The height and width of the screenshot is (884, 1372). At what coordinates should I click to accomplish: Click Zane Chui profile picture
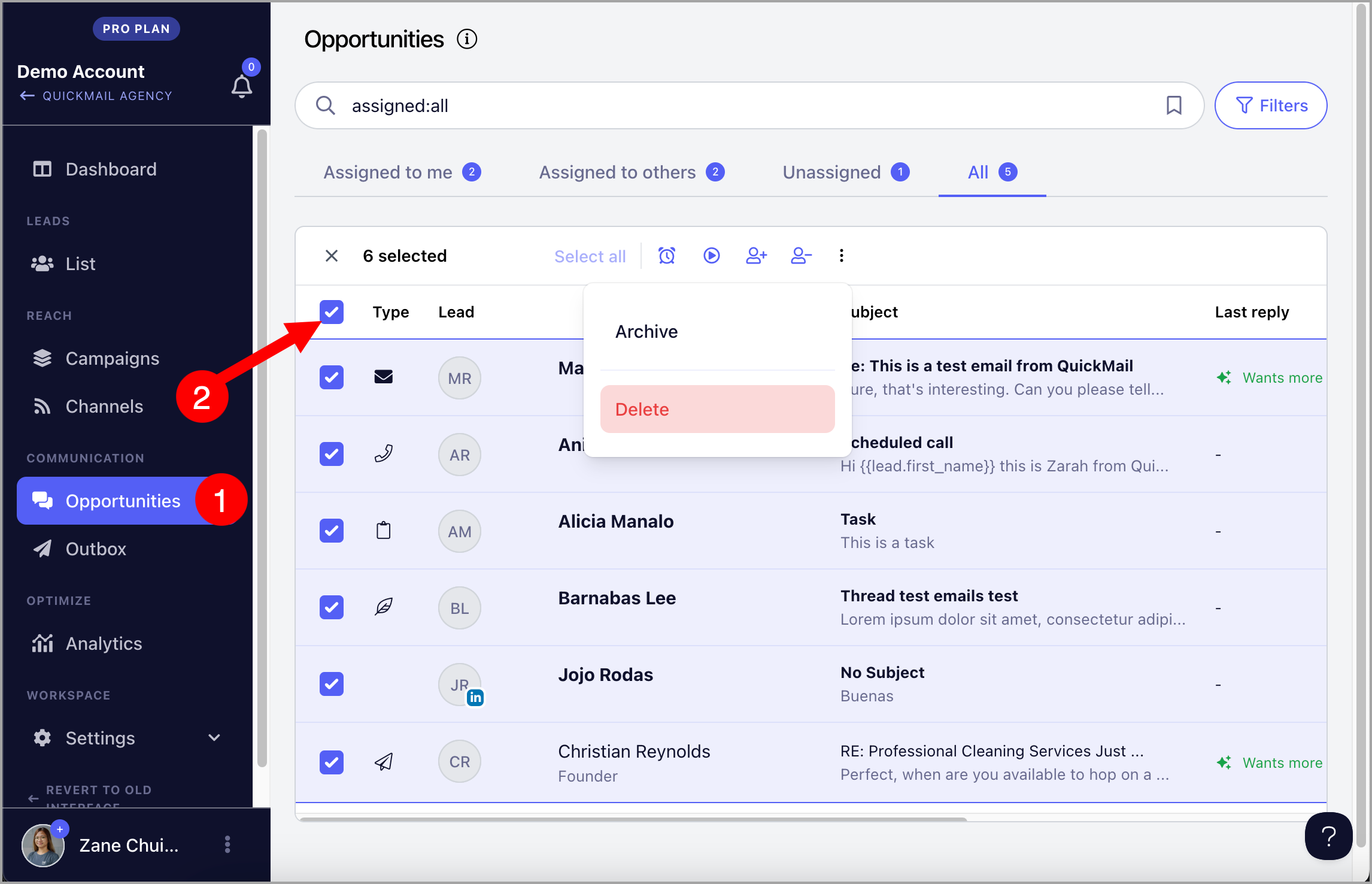(43, 845)
